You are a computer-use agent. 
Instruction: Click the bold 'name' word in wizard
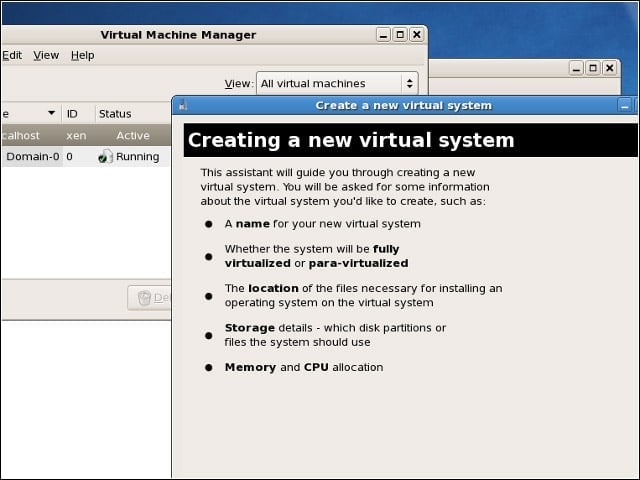pyautogui.click(x=253, y=224)
